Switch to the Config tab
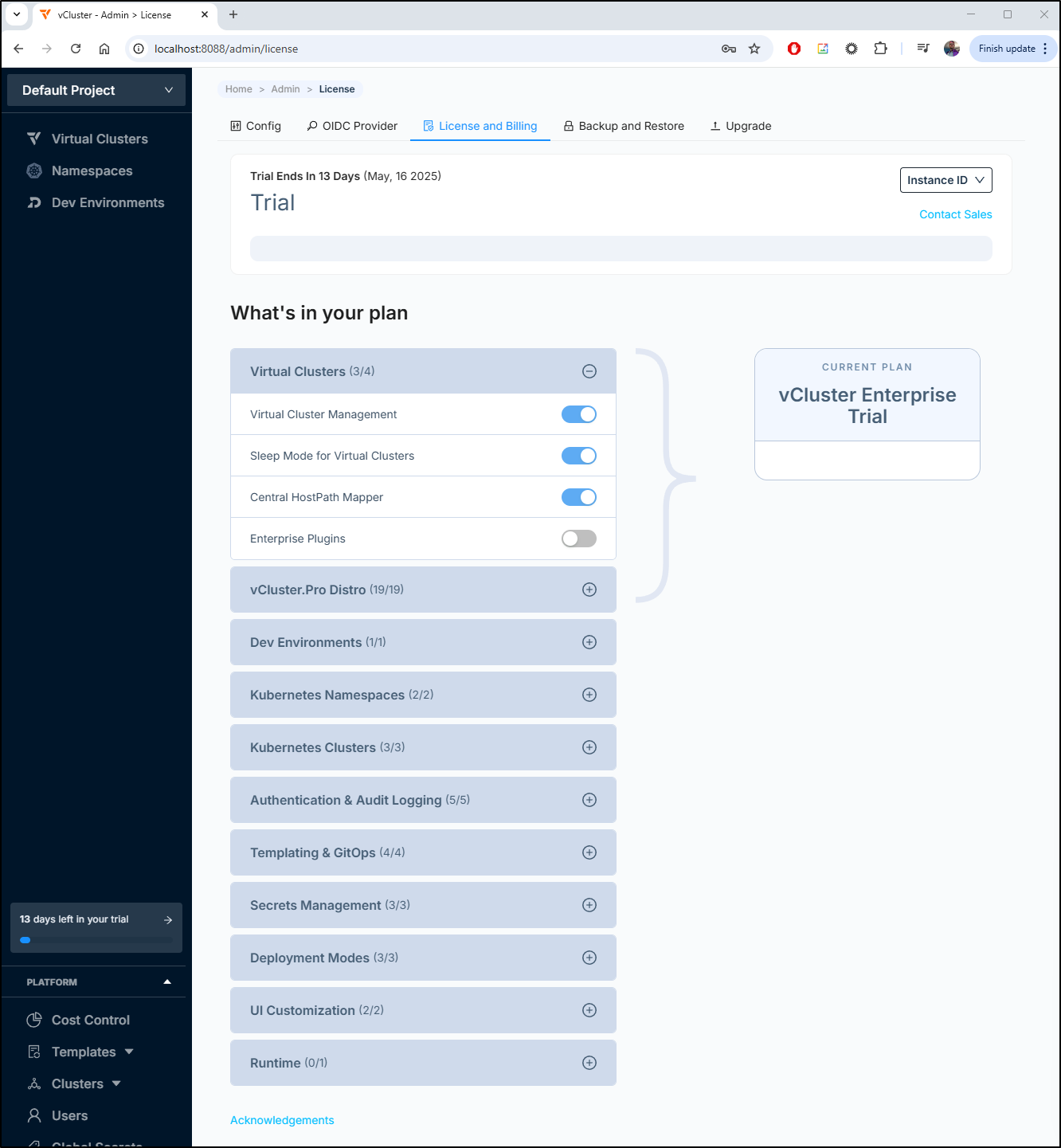Viewport: 1061px width, 1148px height. click(x=256, y=126)
